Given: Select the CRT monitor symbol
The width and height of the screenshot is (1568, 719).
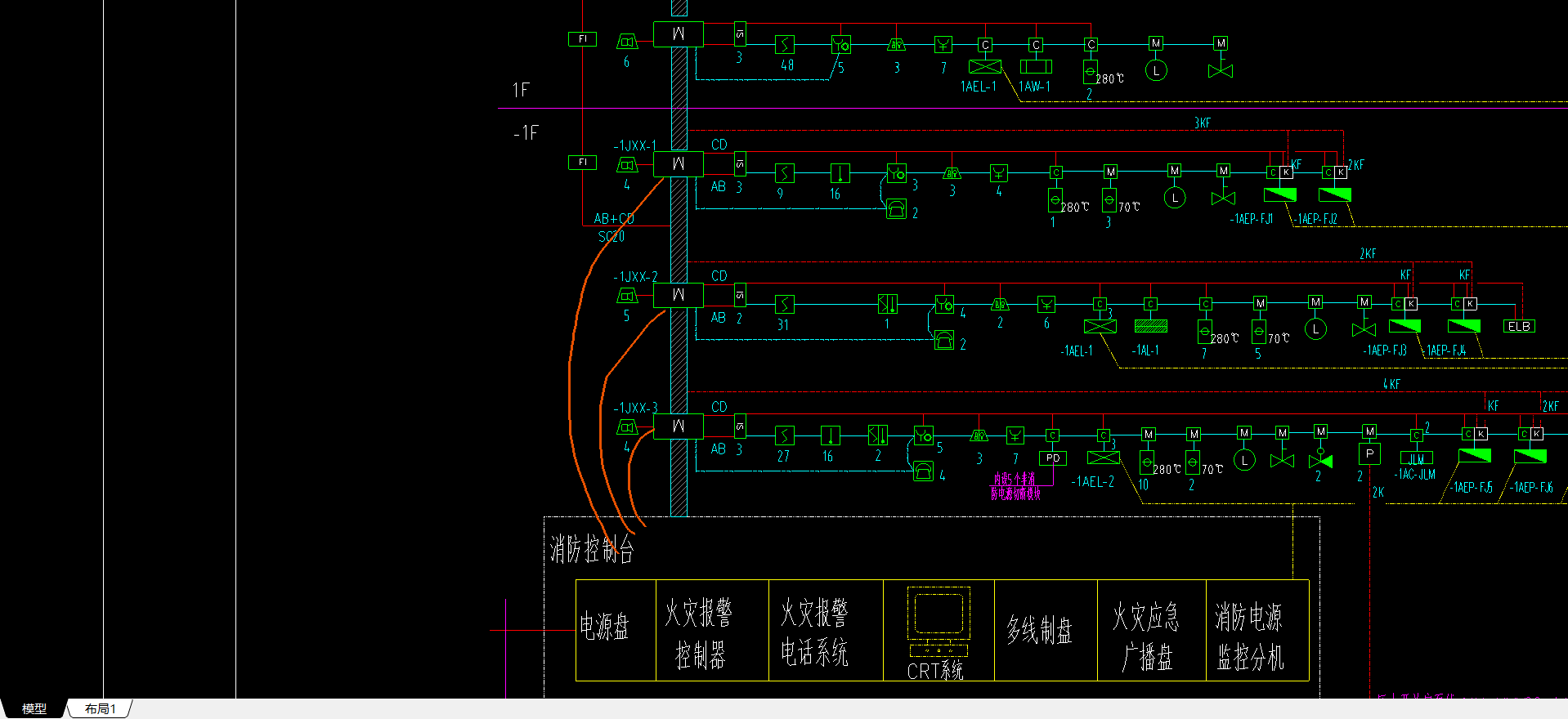Looking at the screenshot, I should coord(939,614).
